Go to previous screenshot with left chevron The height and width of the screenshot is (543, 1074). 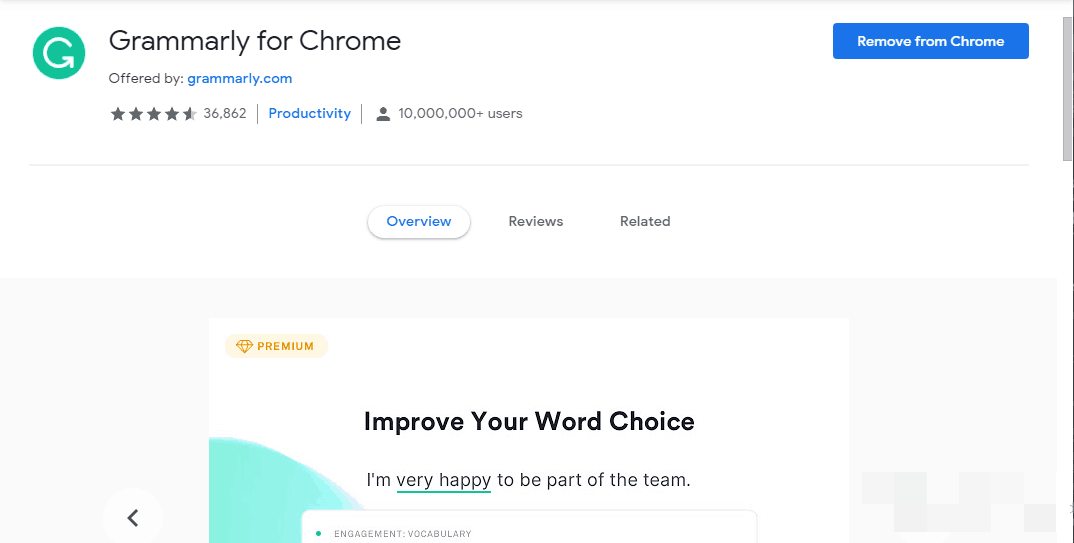coord(133,517)
